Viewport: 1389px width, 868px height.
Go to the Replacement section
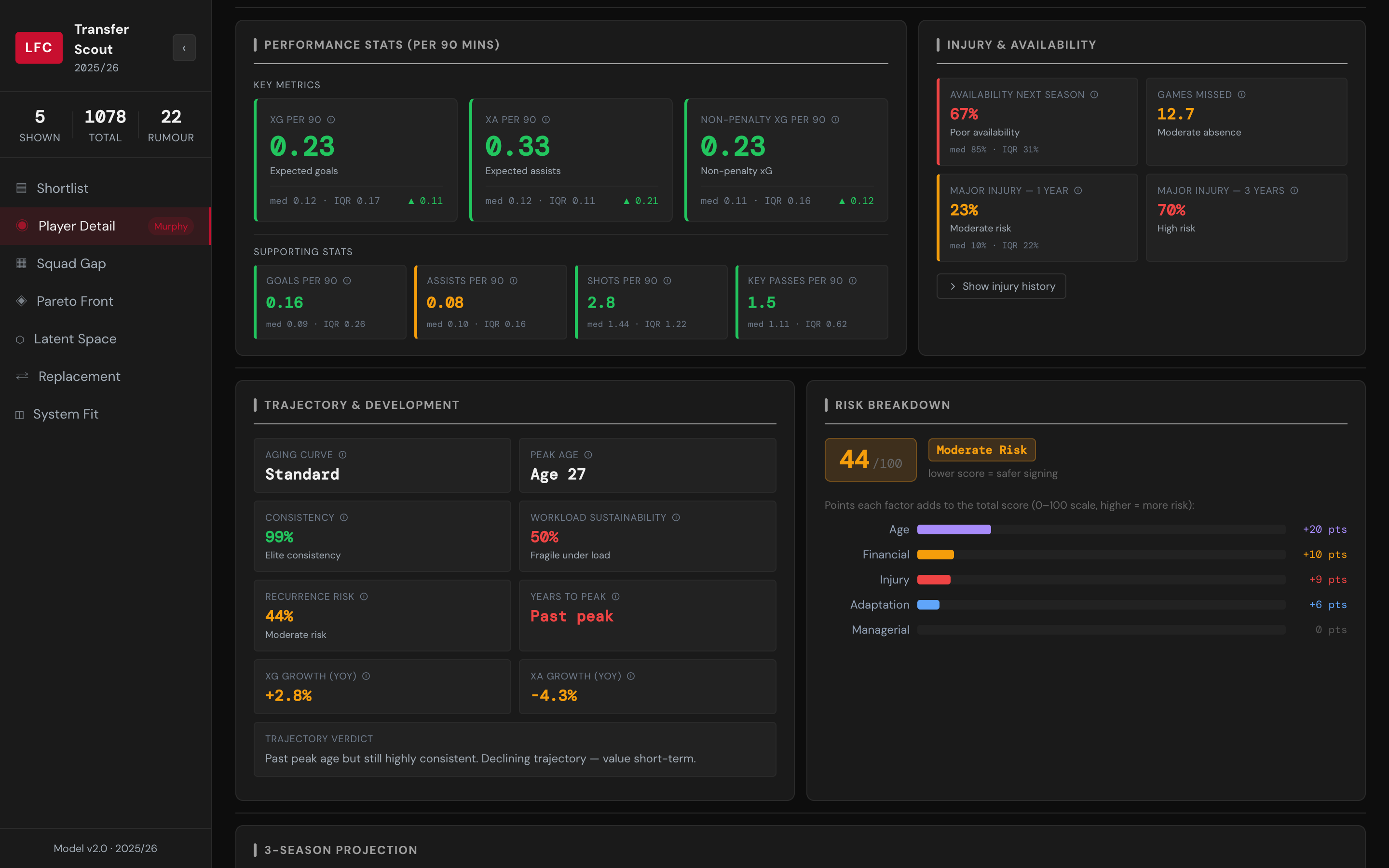pos(79,377)
